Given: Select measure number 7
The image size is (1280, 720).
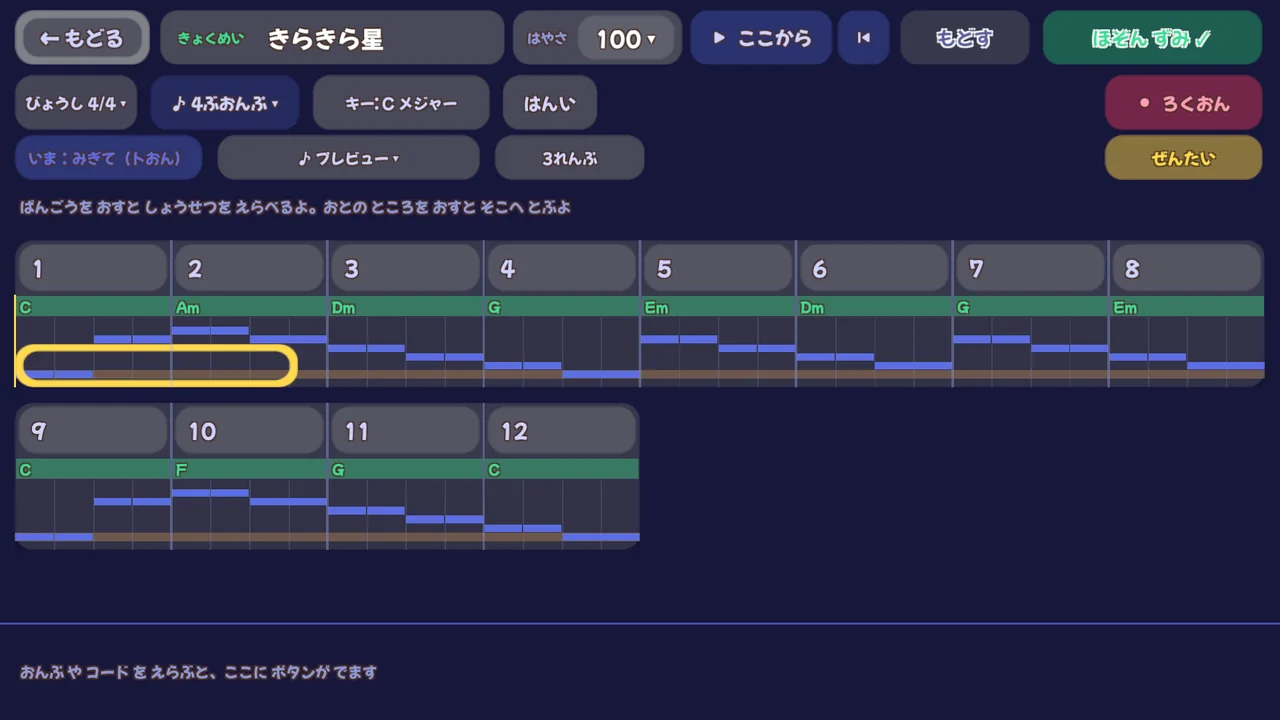Looking at the screenshot, I should [x=1032, y=268].
